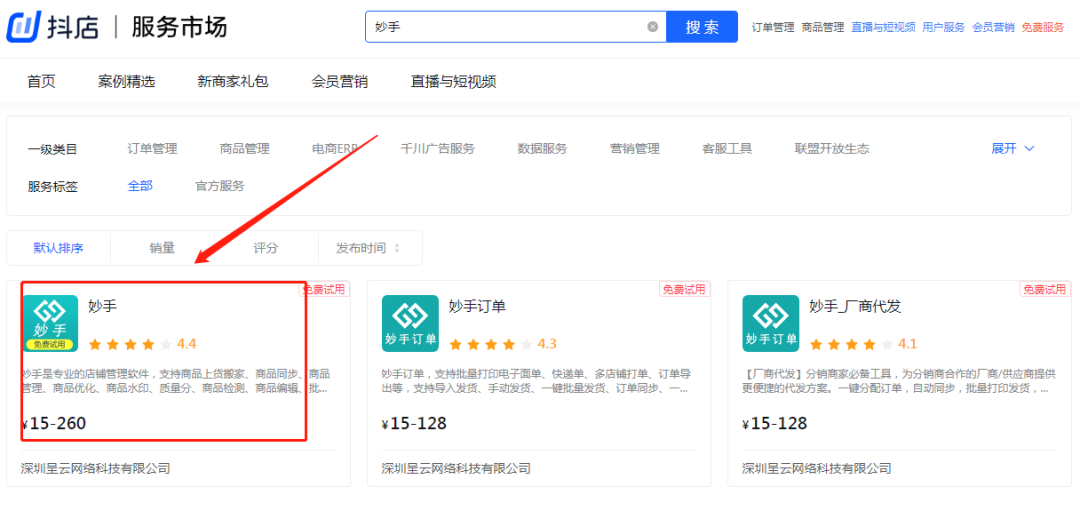Image resolution: width=1080 pixels, height=519 pixels.
Task: Filter by 订单管理 category
Action: coord(152,149)
